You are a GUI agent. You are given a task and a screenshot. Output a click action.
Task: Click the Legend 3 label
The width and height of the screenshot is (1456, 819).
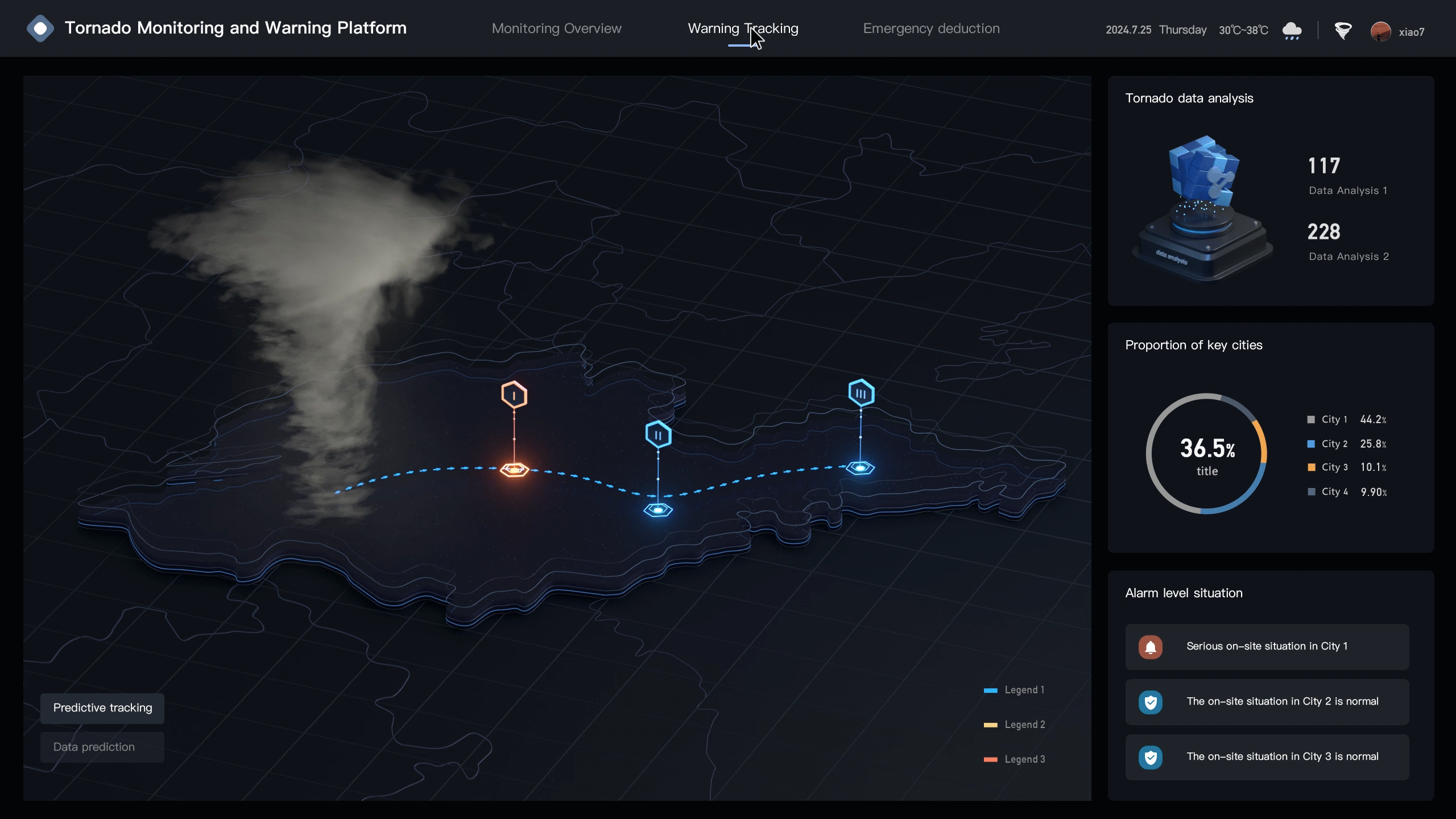coord(1025,759)
